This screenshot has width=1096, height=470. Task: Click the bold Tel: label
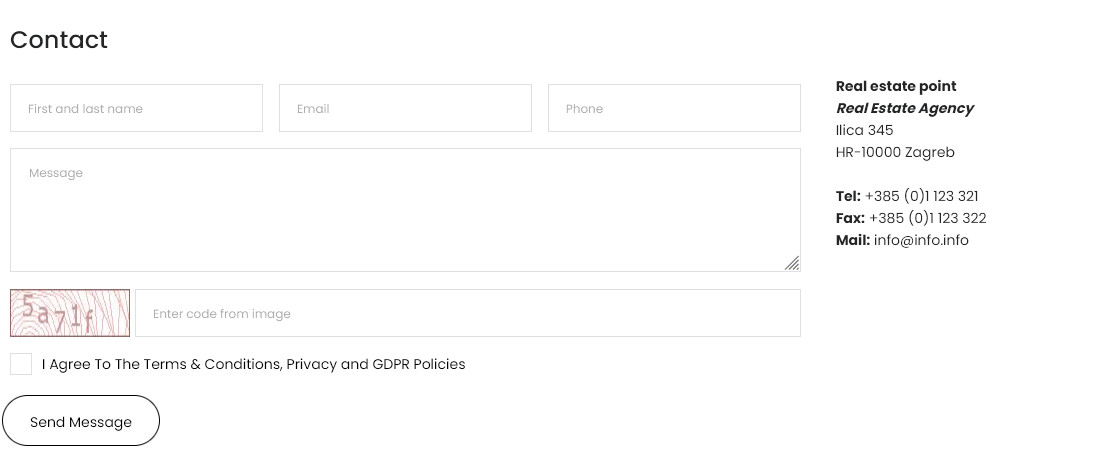(x=848, y=197)
